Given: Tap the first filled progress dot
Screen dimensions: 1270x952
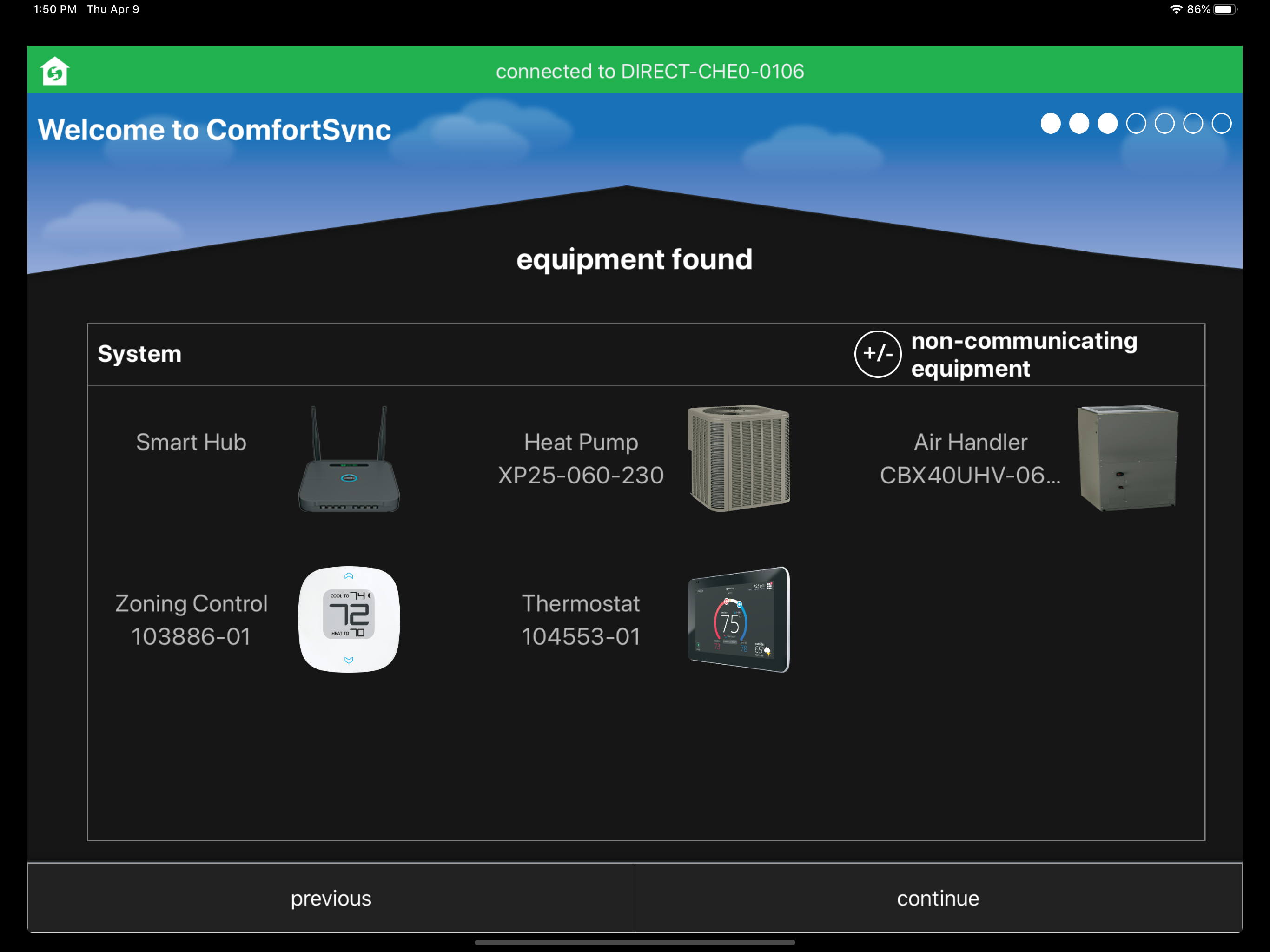Looking at the screenshot, I should tap(1051, 124).
